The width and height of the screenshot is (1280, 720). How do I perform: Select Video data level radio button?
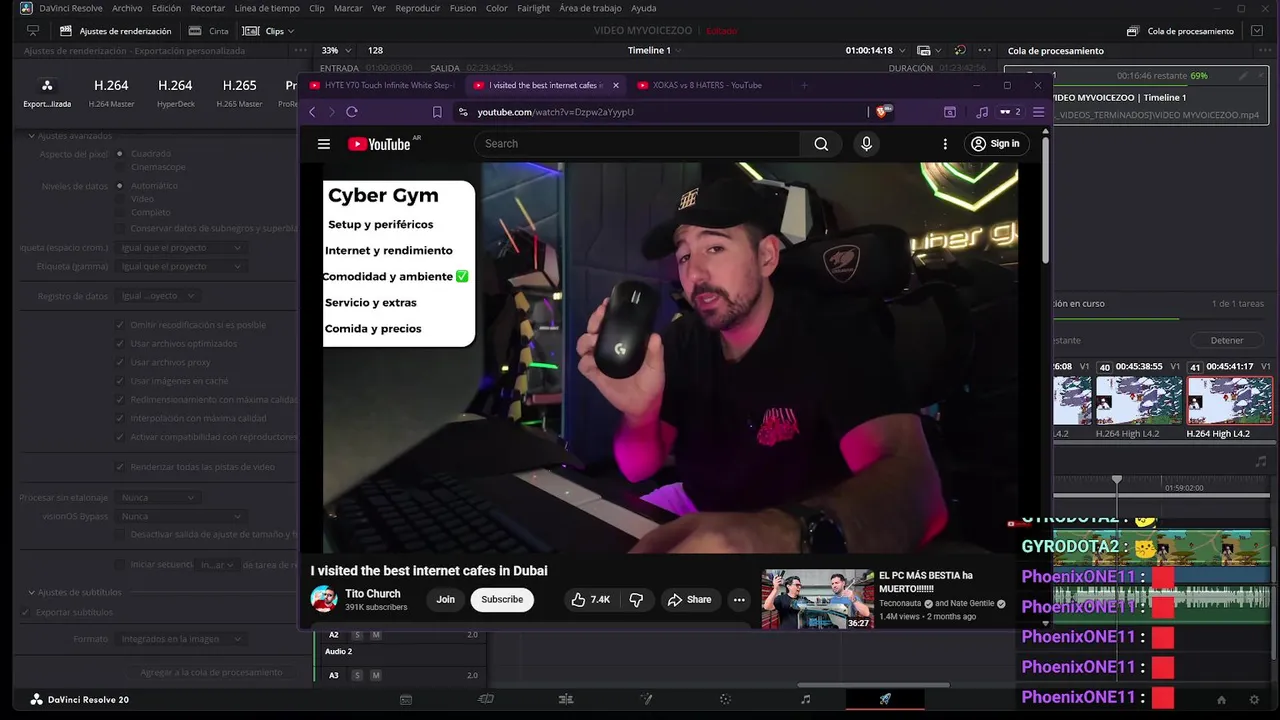120,199
